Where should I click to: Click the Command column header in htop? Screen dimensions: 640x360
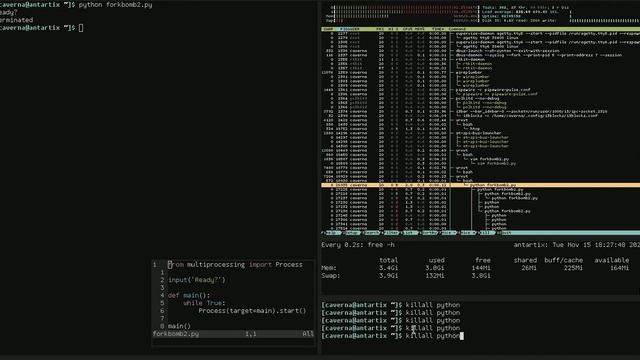457,29
